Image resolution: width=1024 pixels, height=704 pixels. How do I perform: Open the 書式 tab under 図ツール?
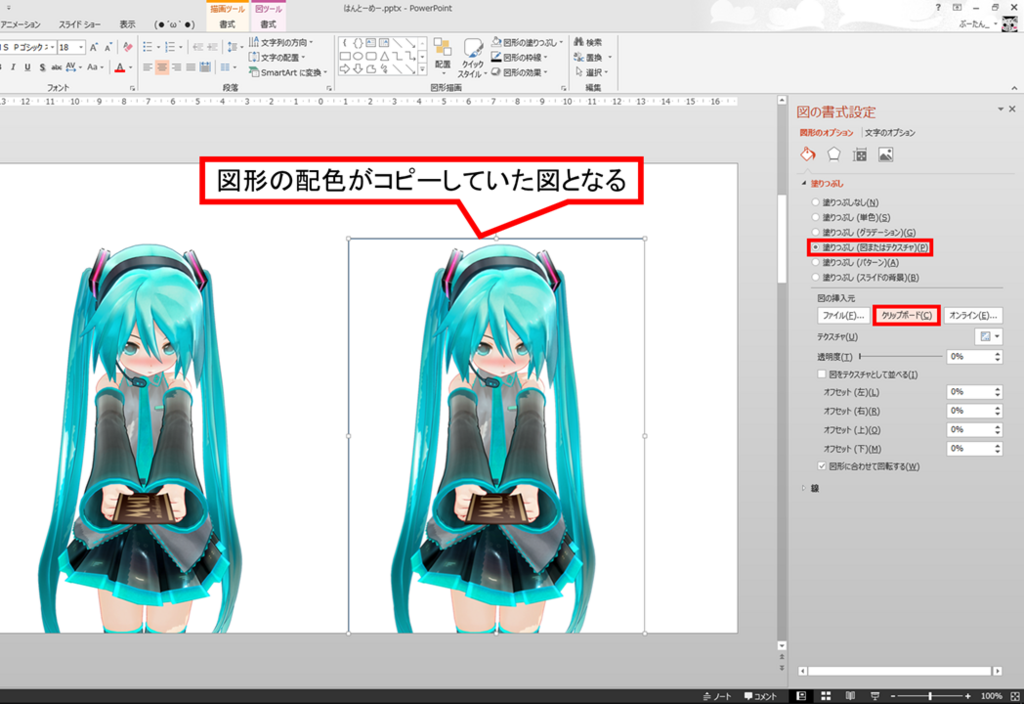(268, 24)
